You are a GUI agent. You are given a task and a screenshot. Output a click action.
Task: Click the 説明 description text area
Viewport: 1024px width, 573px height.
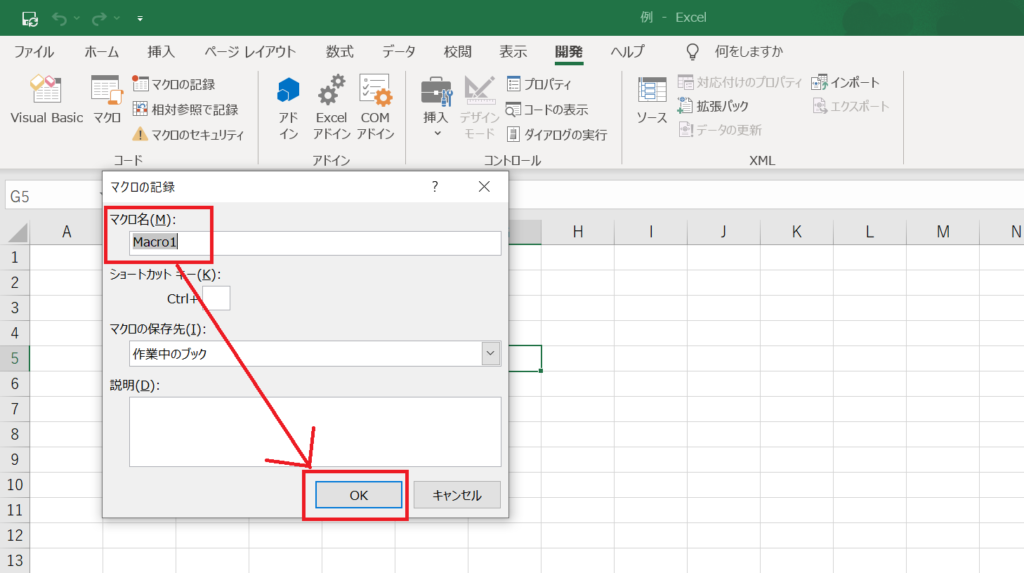click(x=315, y=431)
